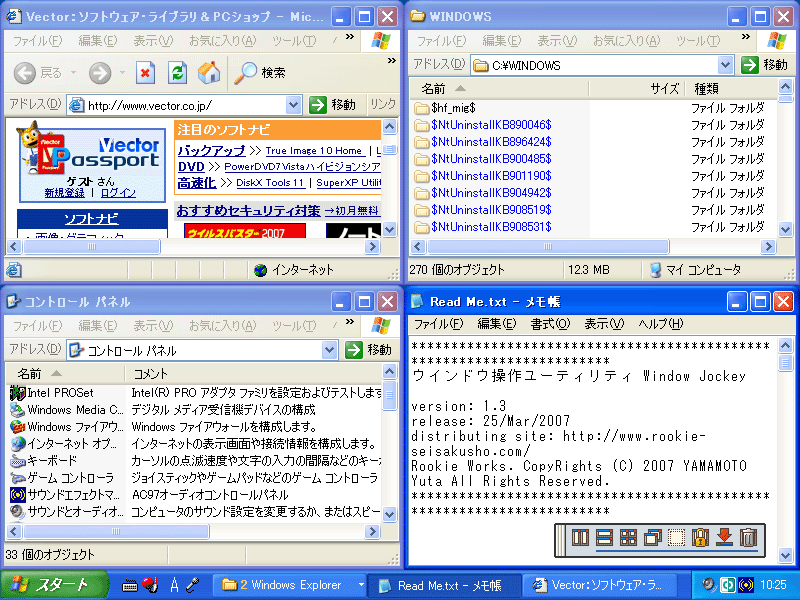The width and height of the screenshot is (800, 600).
Task: Select Windows Firewall icon in Control Panel
Action: click(17, 427)
